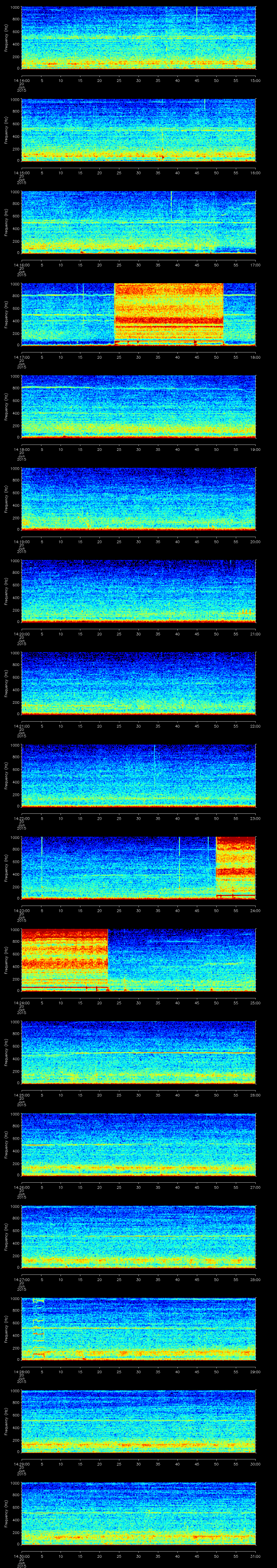The height and width of the screenshot is (1568, 277).
Task: Click the 14:14:00 start time label
Action: (x=21, y=80)
